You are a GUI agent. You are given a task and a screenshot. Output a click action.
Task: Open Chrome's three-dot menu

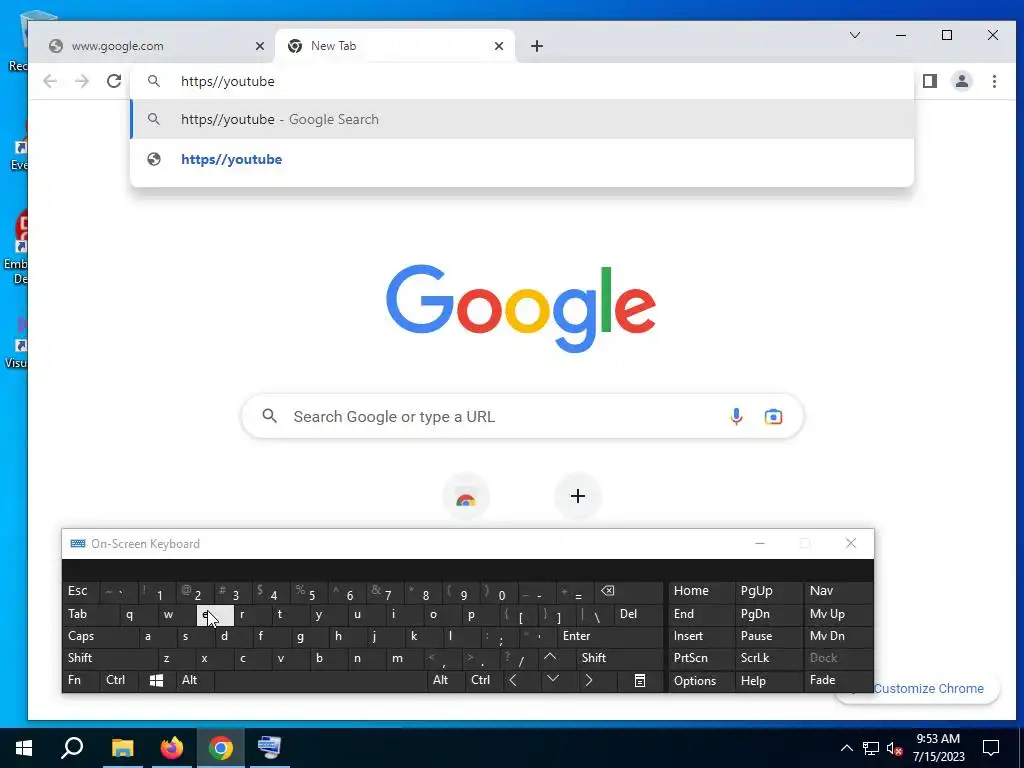994,81
